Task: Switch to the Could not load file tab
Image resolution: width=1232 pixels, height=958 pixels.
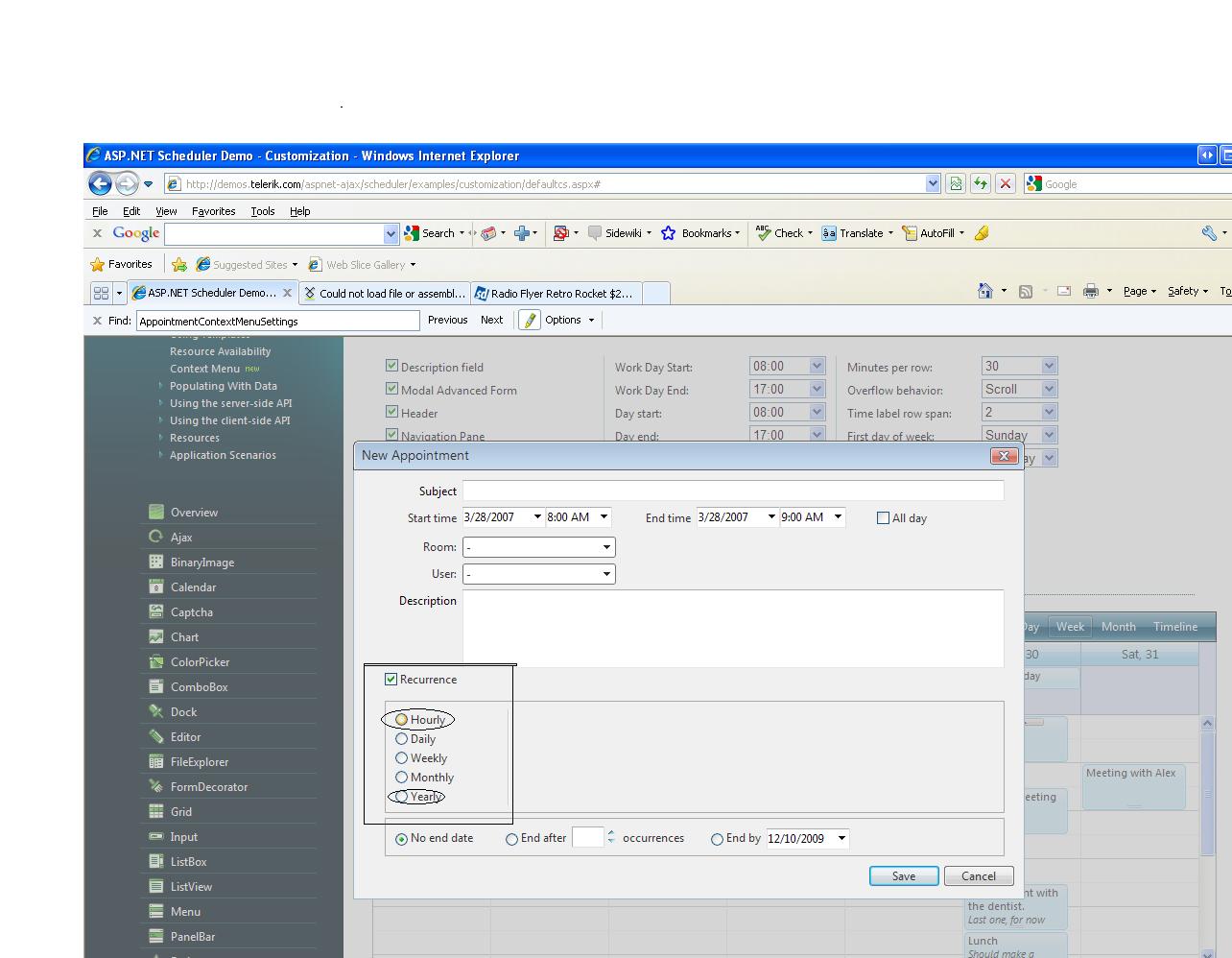Action: click(384, 294)
